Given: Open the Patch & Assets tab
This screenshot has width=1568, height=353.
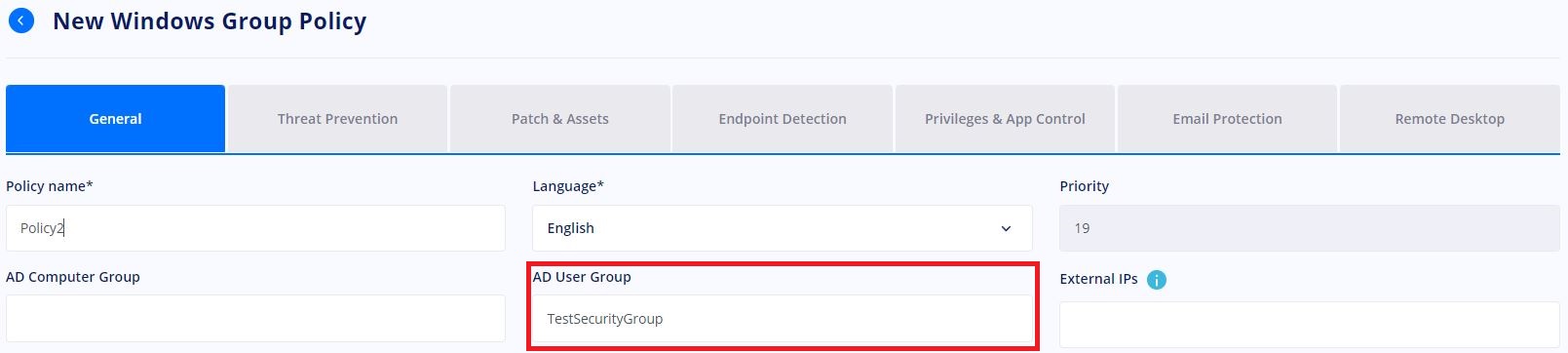Looking at the screenshot, I should [x=560, y=119].
